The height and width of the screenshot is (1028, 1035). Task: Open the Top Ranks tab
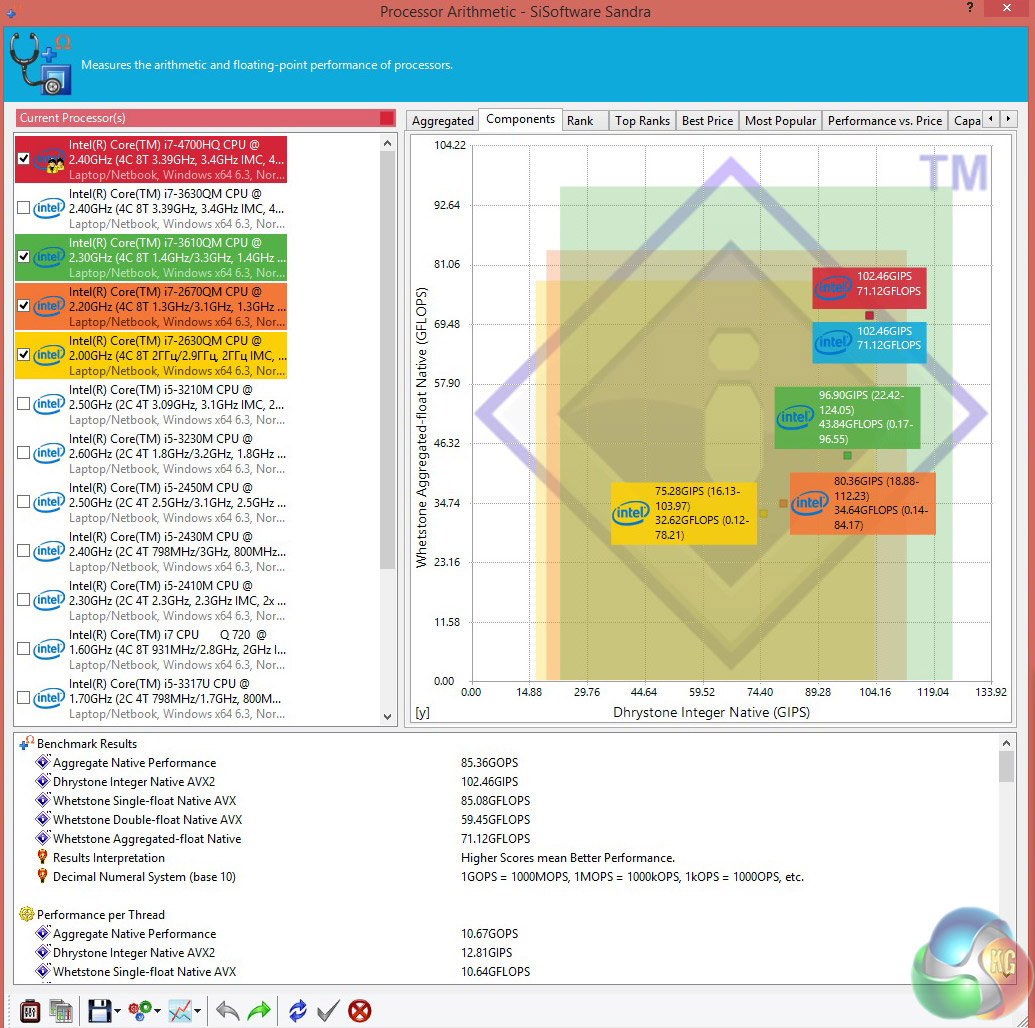[642, 121]
